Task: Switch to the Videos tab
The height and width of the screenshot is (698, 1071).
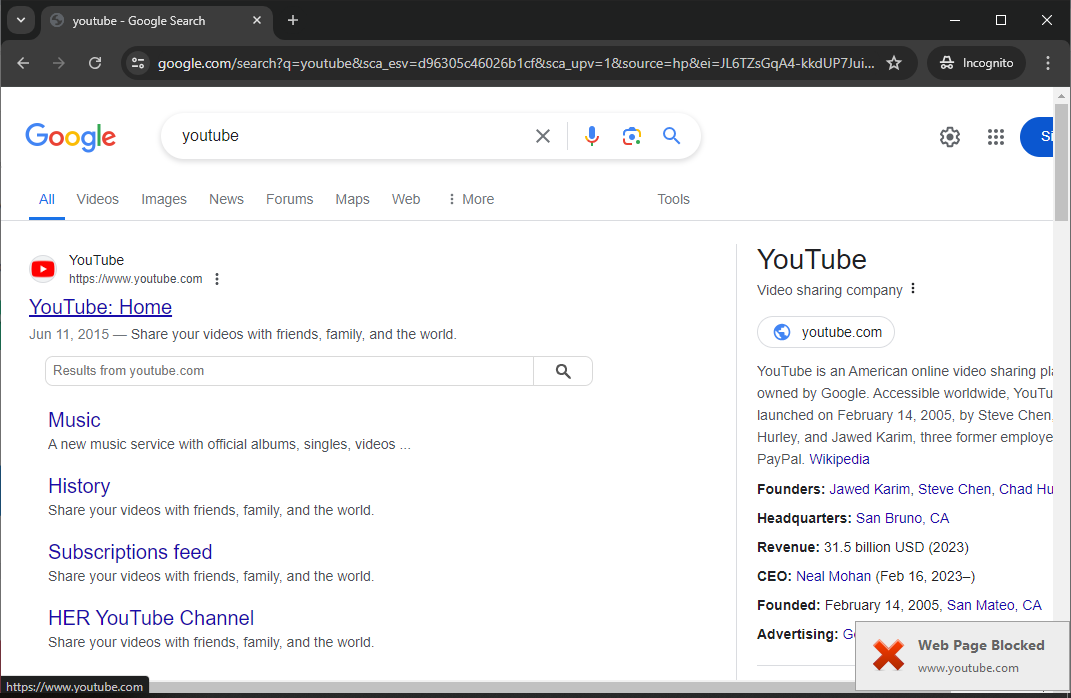Action: point(98,199)
